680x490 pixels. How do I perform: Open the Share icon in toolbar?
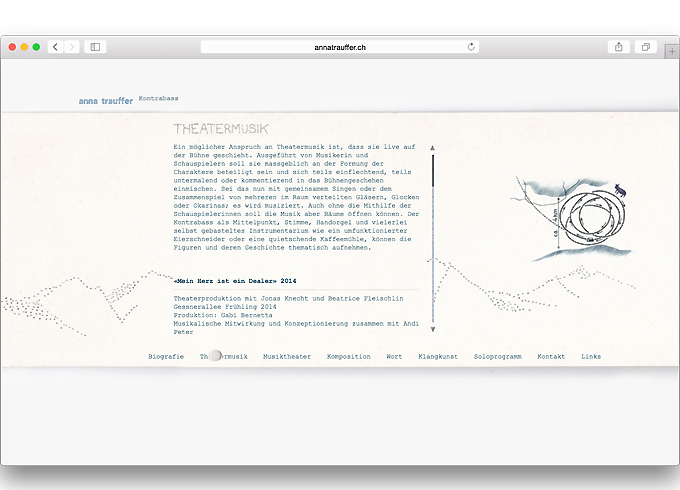pyautogui.click(x=619, y=47)
